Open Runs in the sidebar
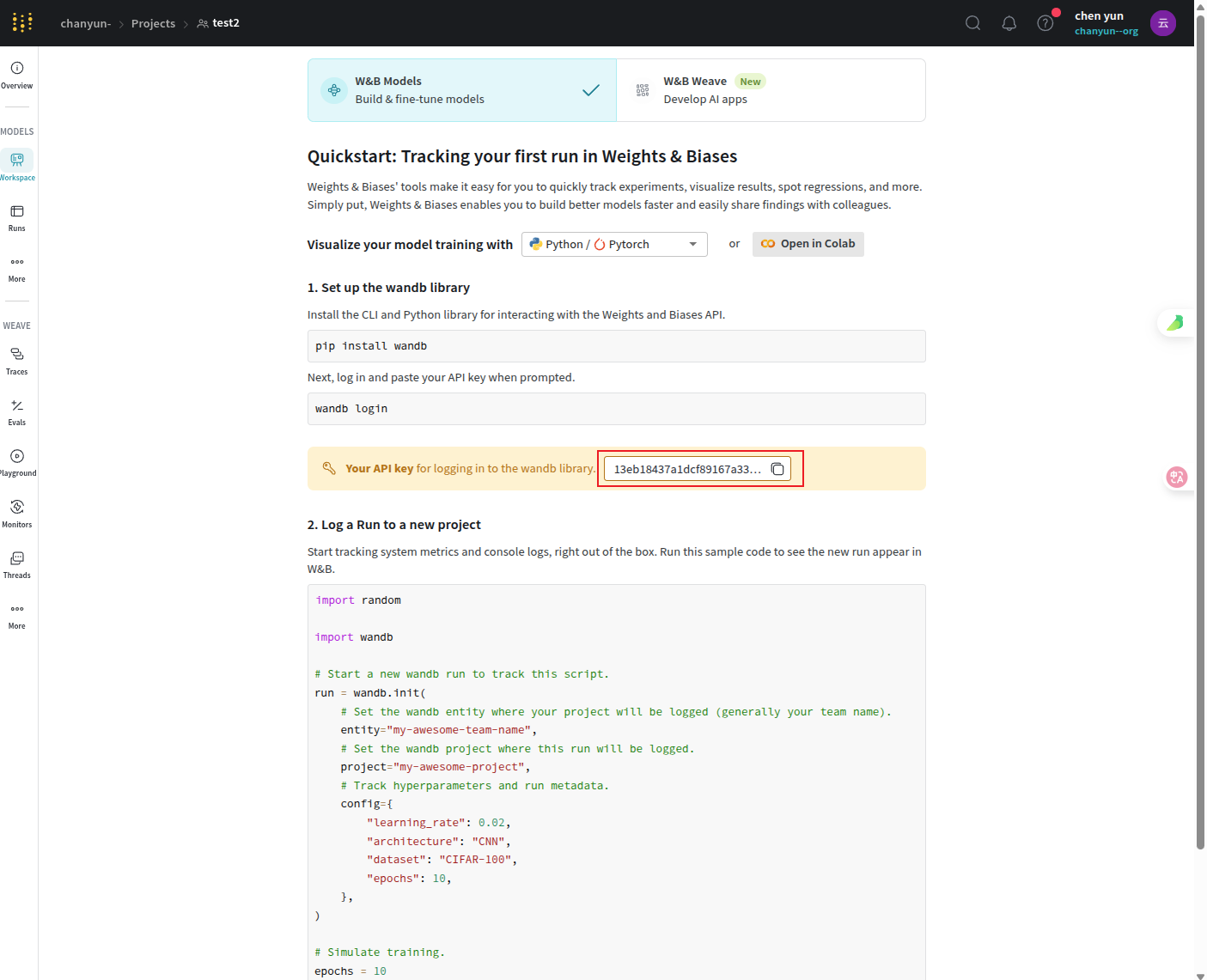Image resolution: width=1207 pixels, height=980 pixels. point(17,218)
